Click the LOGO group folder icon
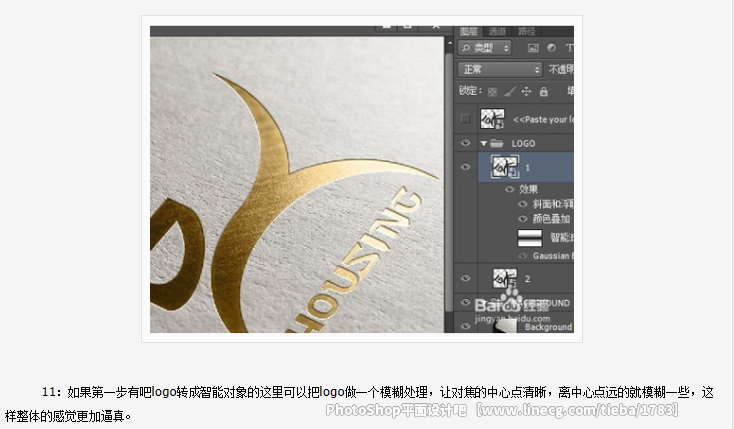 pos(496,143)
